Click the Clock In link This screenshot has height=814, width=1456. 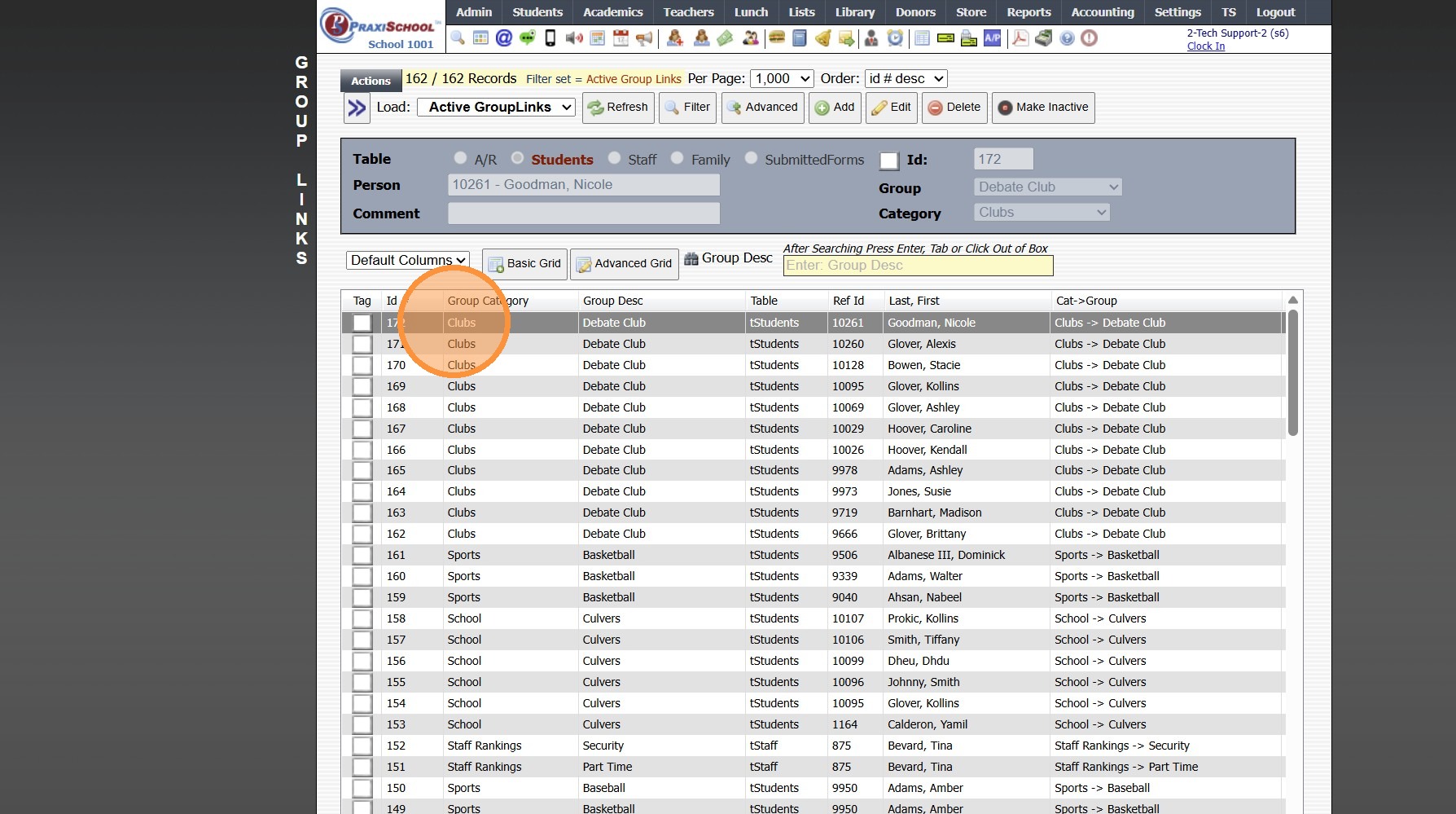tap(1205, 46)
